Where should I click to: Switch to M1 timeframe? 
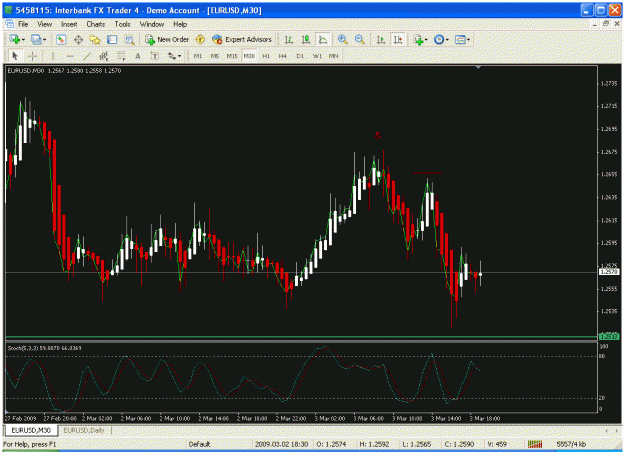click(x=198, y=56)
